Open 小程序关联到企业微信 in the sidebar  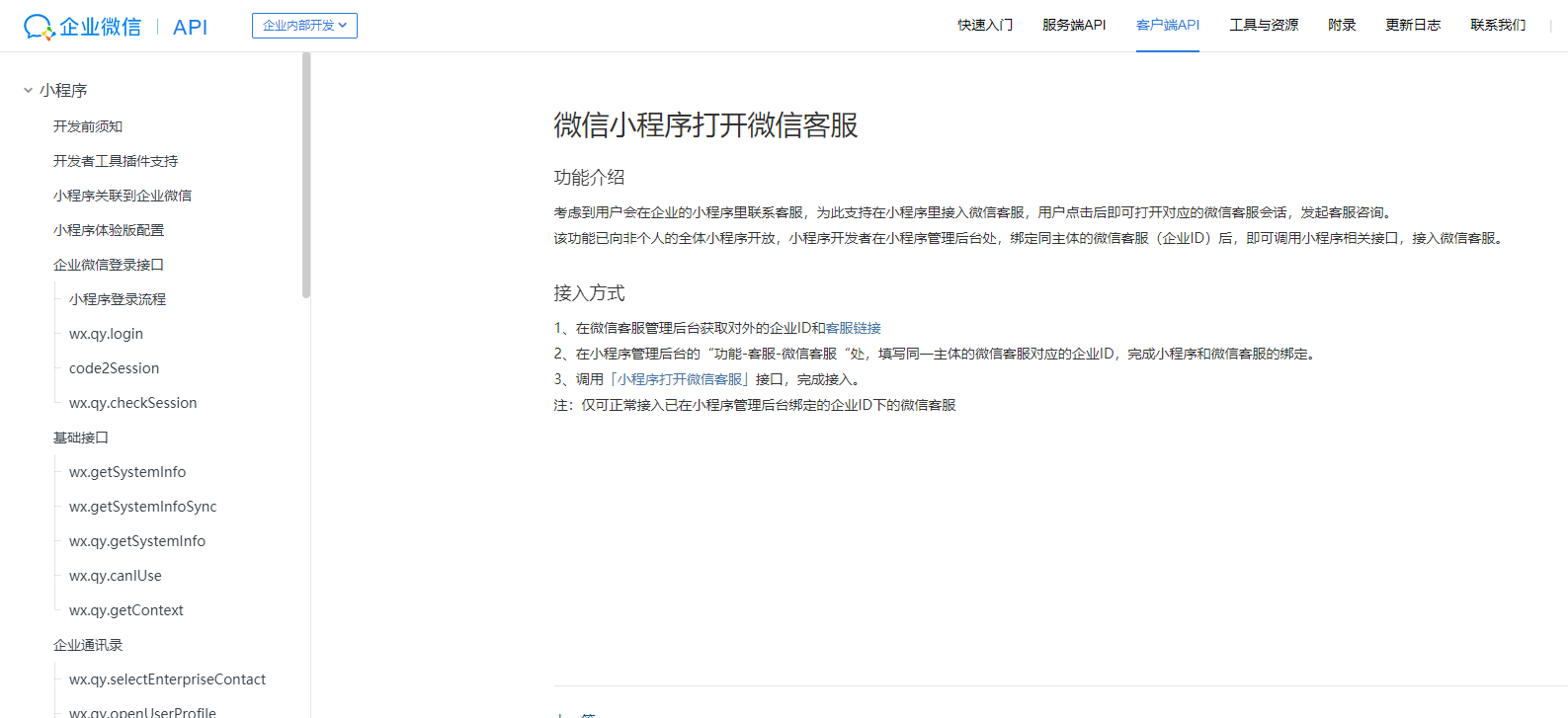pos(123,196)
